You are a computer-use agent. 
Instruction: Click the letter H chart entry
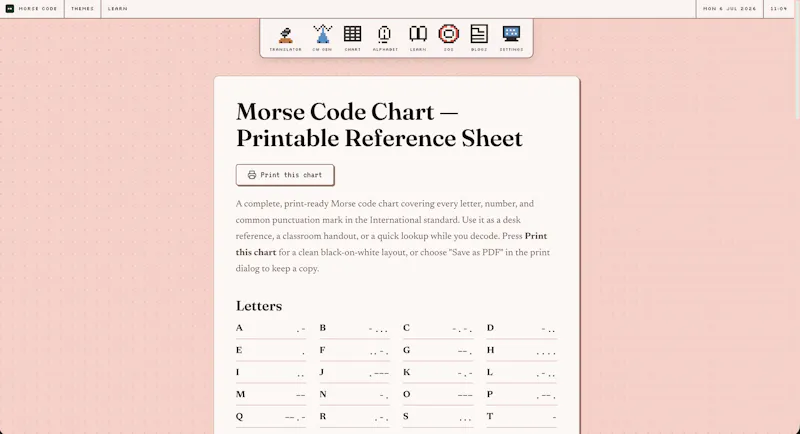coord(522,351)
